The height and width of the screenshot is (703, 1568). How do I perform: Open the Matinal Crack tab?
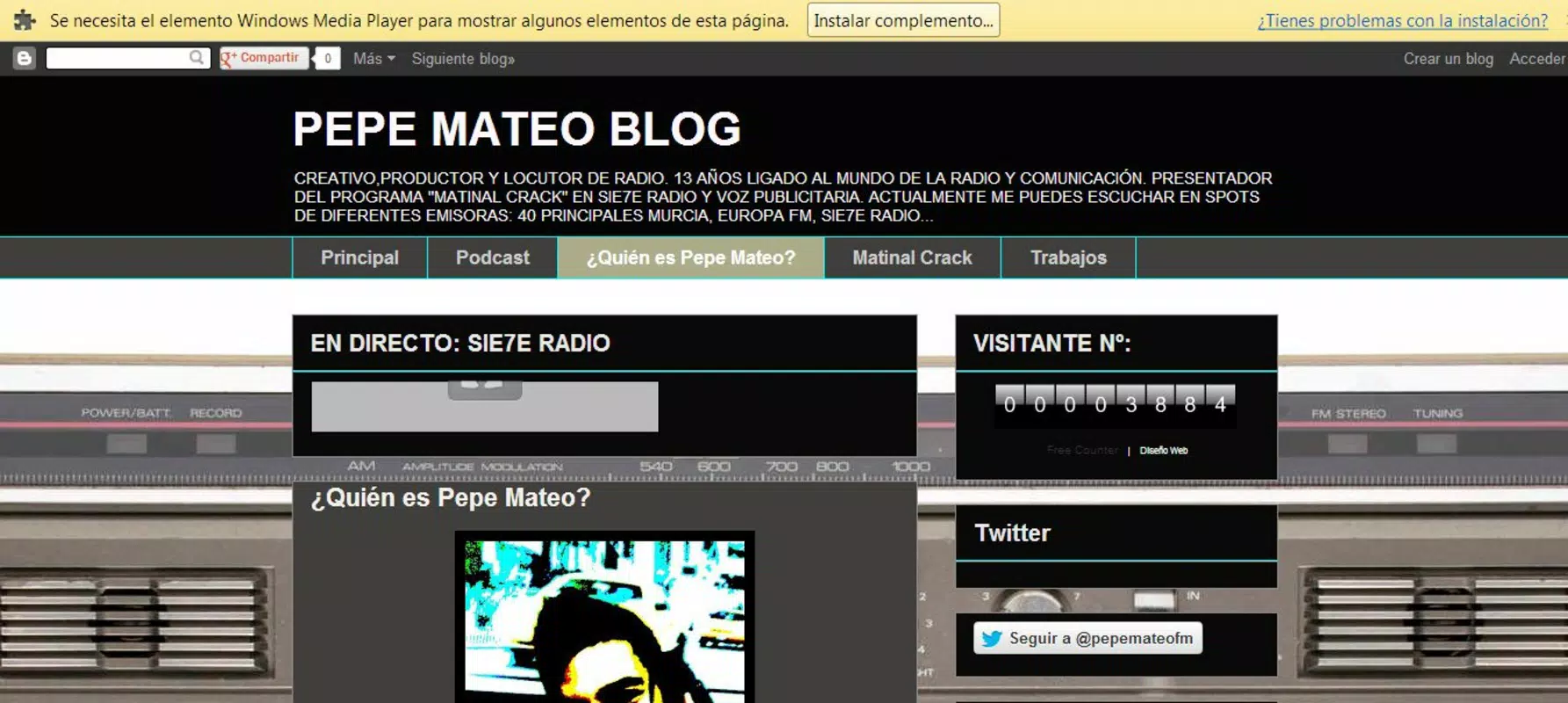coord(912,257)
